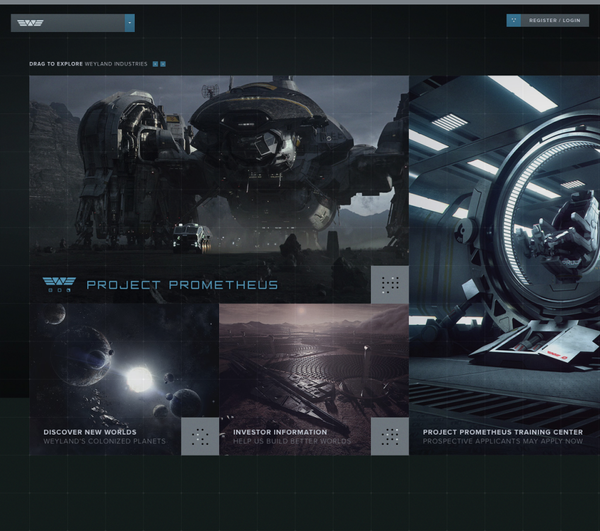The width and height of the screenshot is (600, 531).
Task: Click the Drag to Explore Weyland Industries label
Action: 88,64
